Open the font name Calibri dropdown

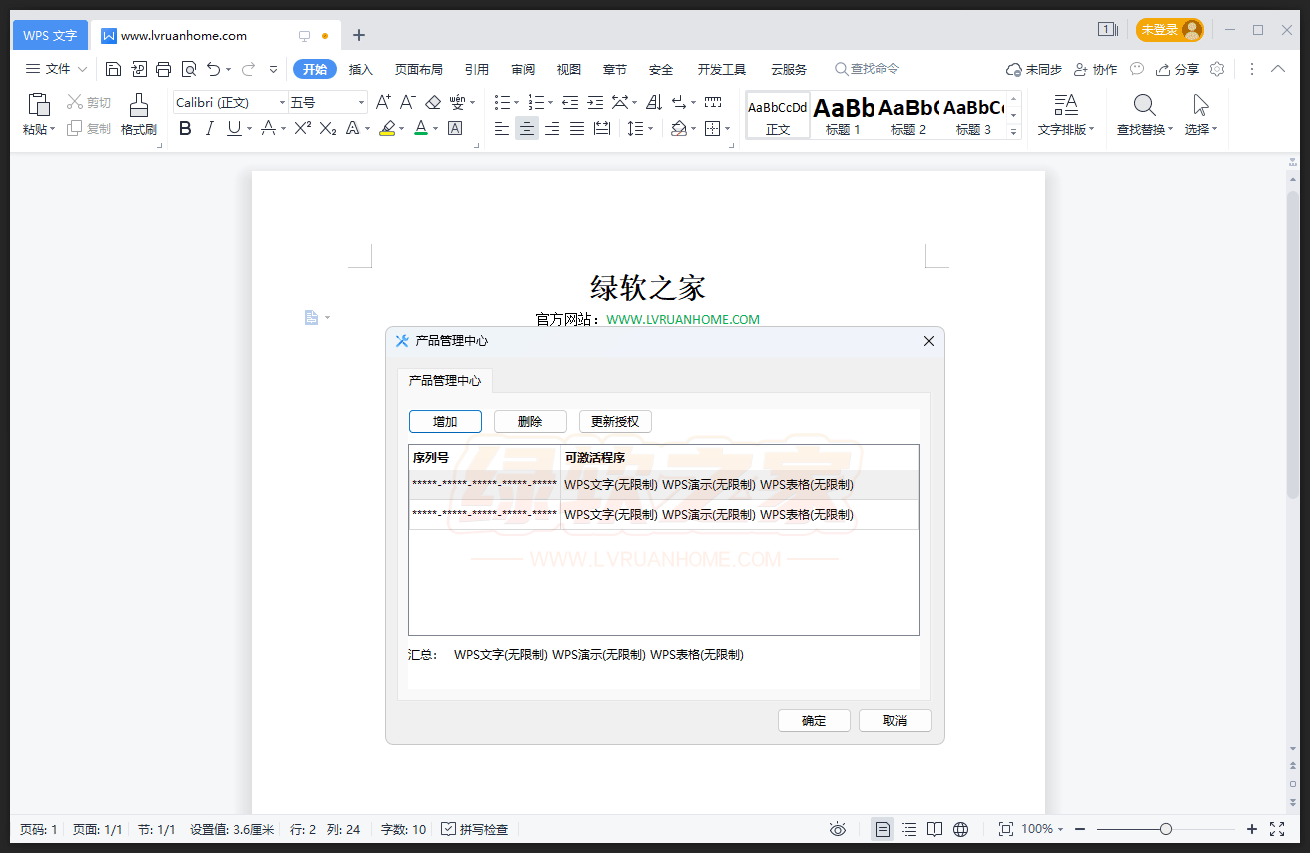pos(282,103)
